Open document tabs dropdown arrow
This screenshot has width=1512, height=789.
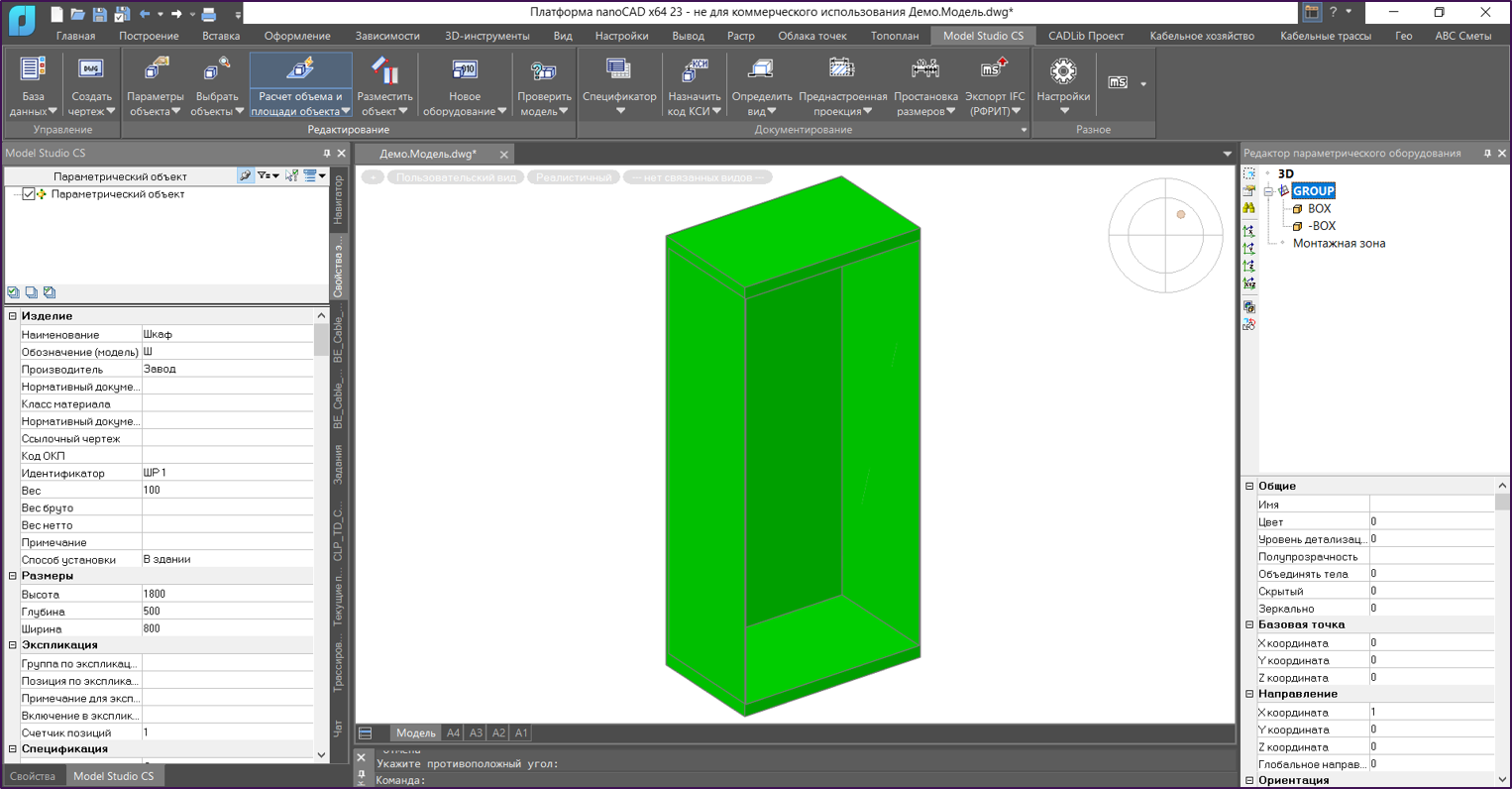click(x=1227, y=154)
